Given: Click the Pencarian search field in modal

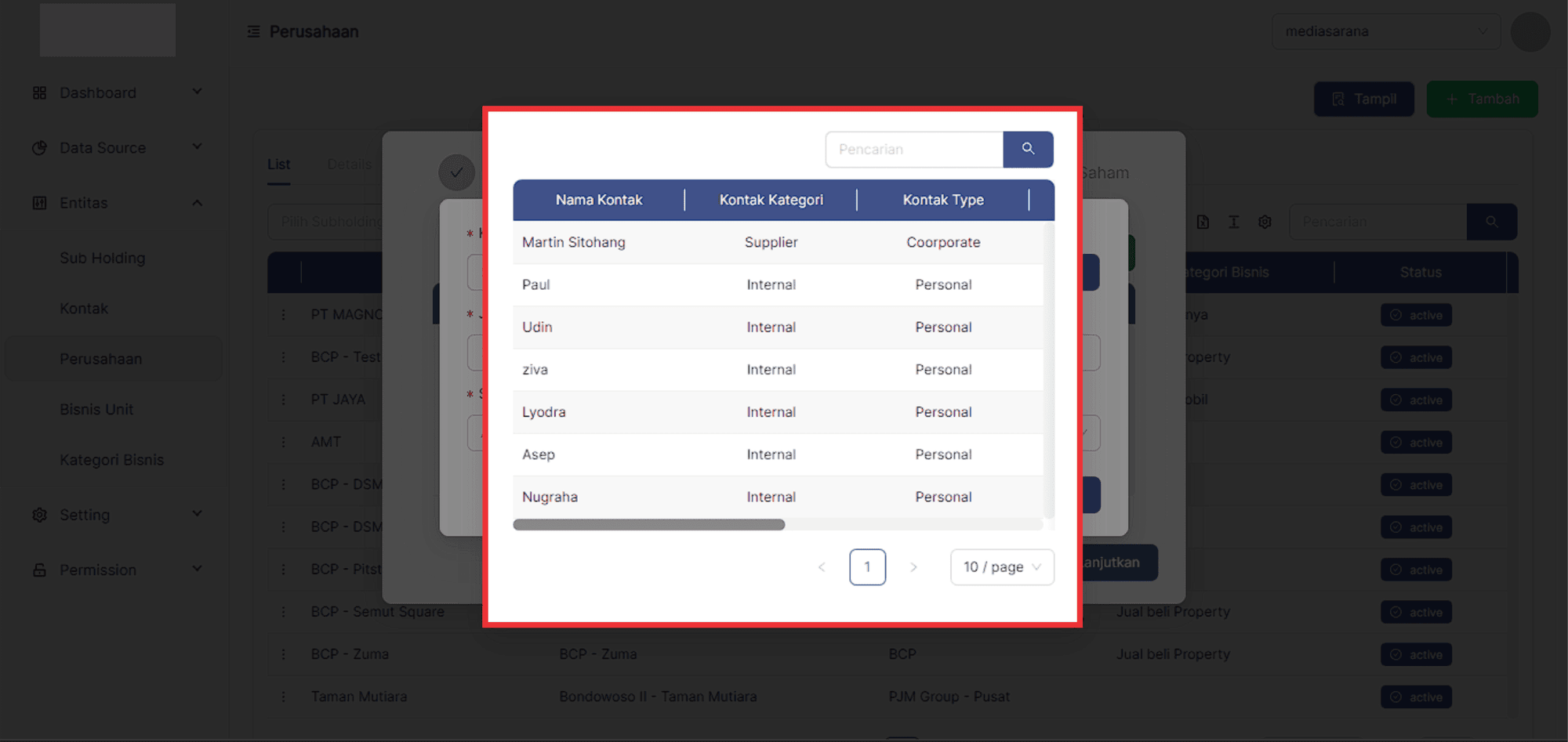Looking at the screenshot, I should 914,149.
